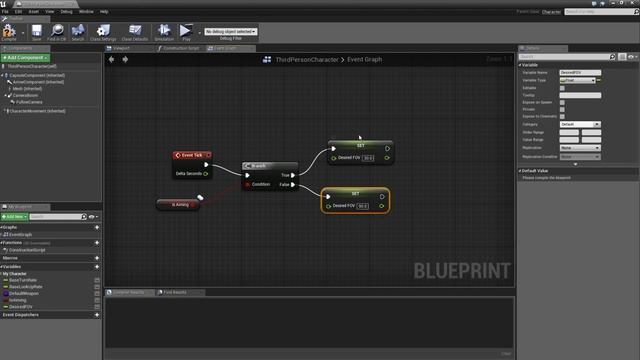Select the CameraBoom component
640x360 pixels.
[25, 96]
